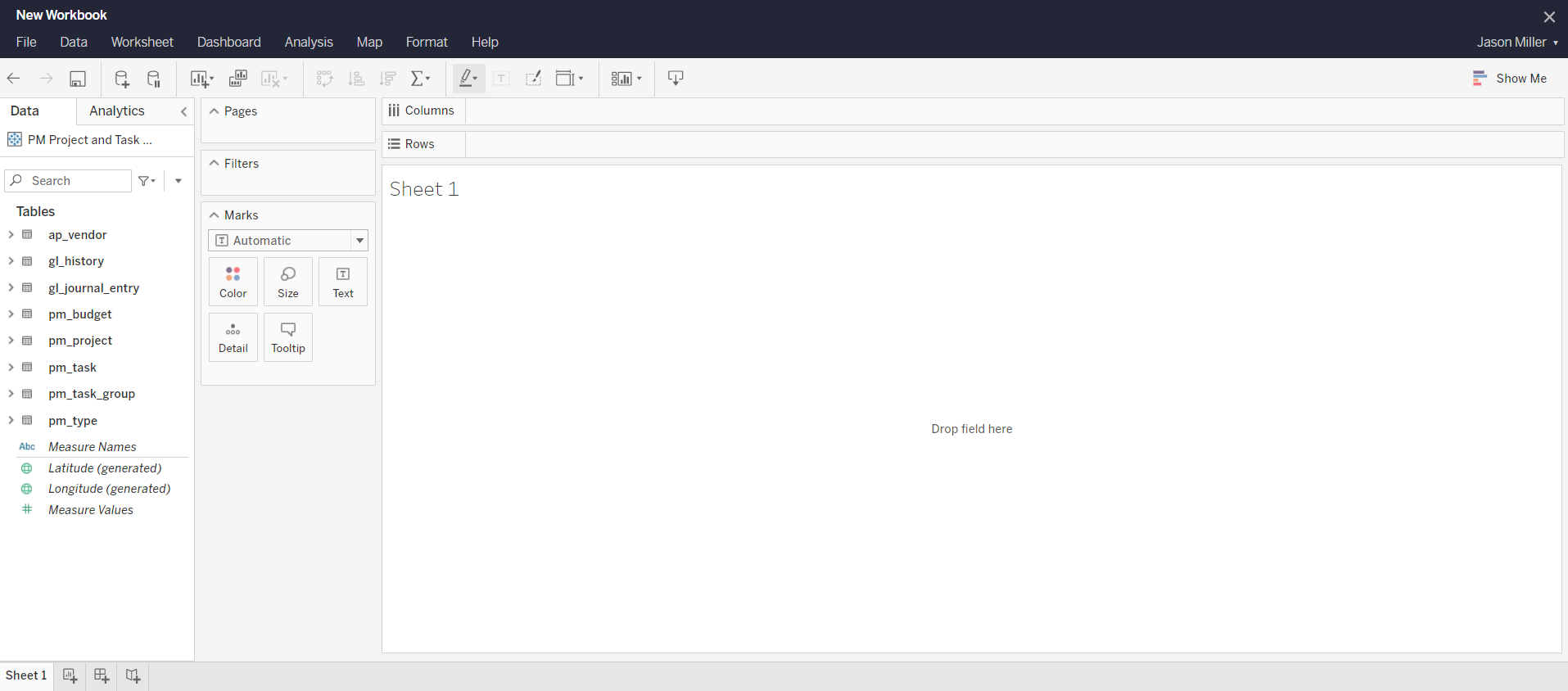Click the Pause Auto Updates data icon
The width and height of the screenshot is (1568, 691).
click(x=154, y=79)
